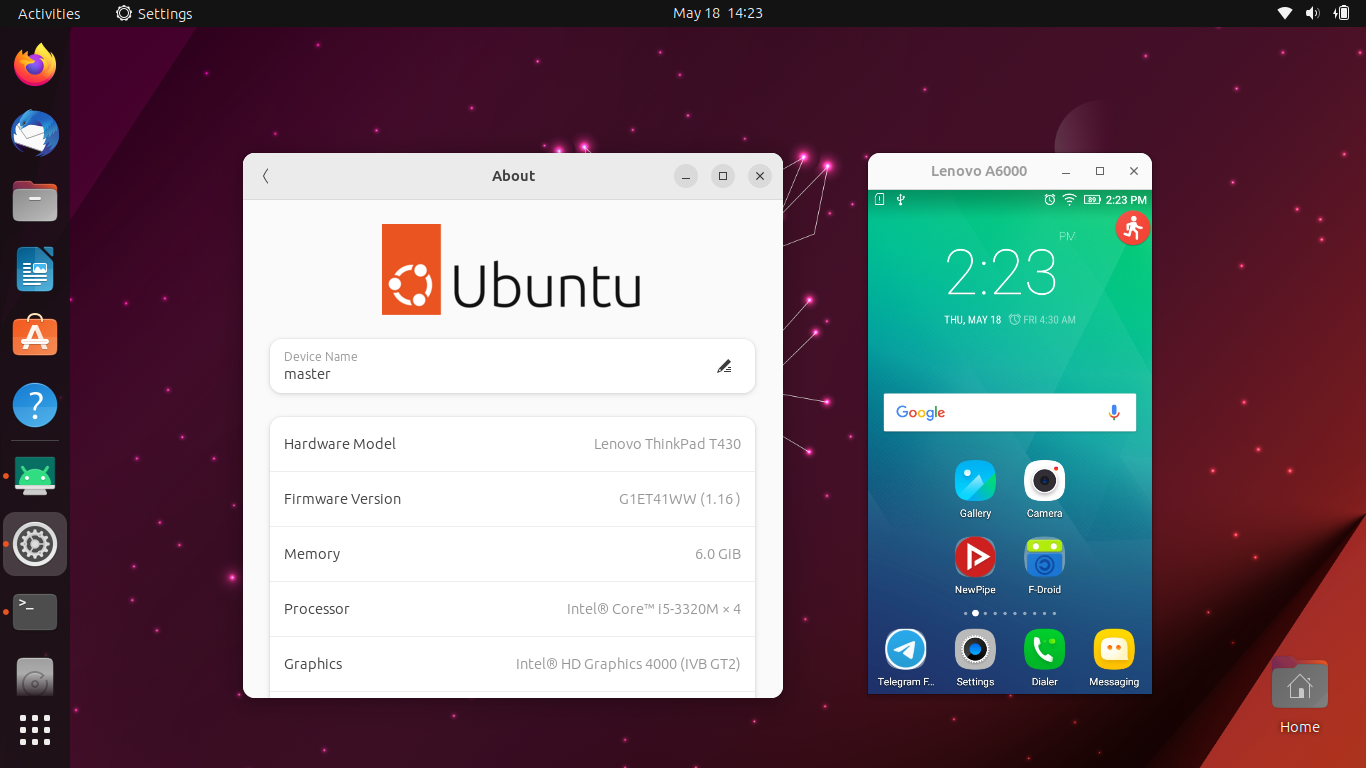1366x768 pixels.
Task: Edit device name with pencil icon
Action: point(724,366)
